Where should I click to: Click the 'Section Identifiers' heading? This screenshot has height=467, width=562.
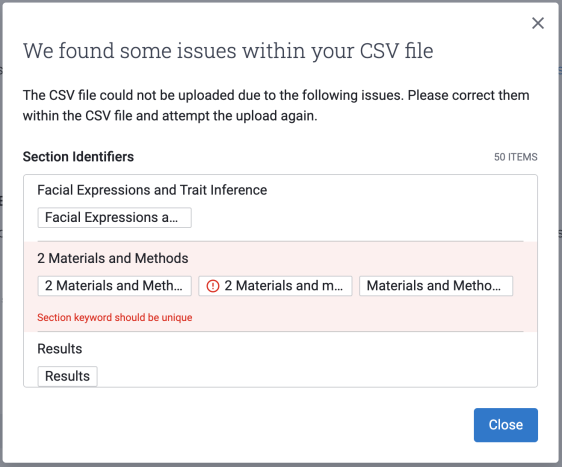(78, 157)
